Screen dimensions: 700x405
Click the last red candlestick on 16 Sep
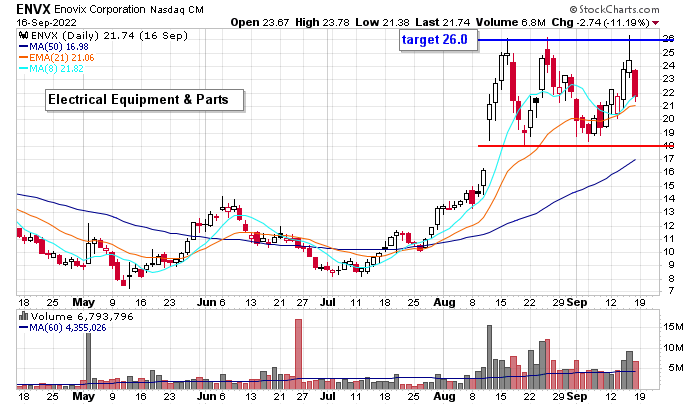tap(635, 83)
